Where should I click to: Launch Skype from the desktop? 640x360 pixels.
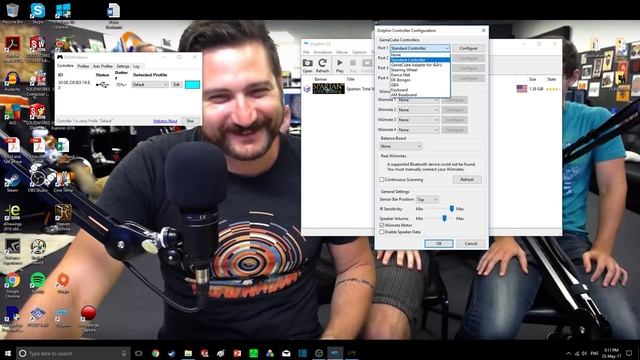(38, 12)
